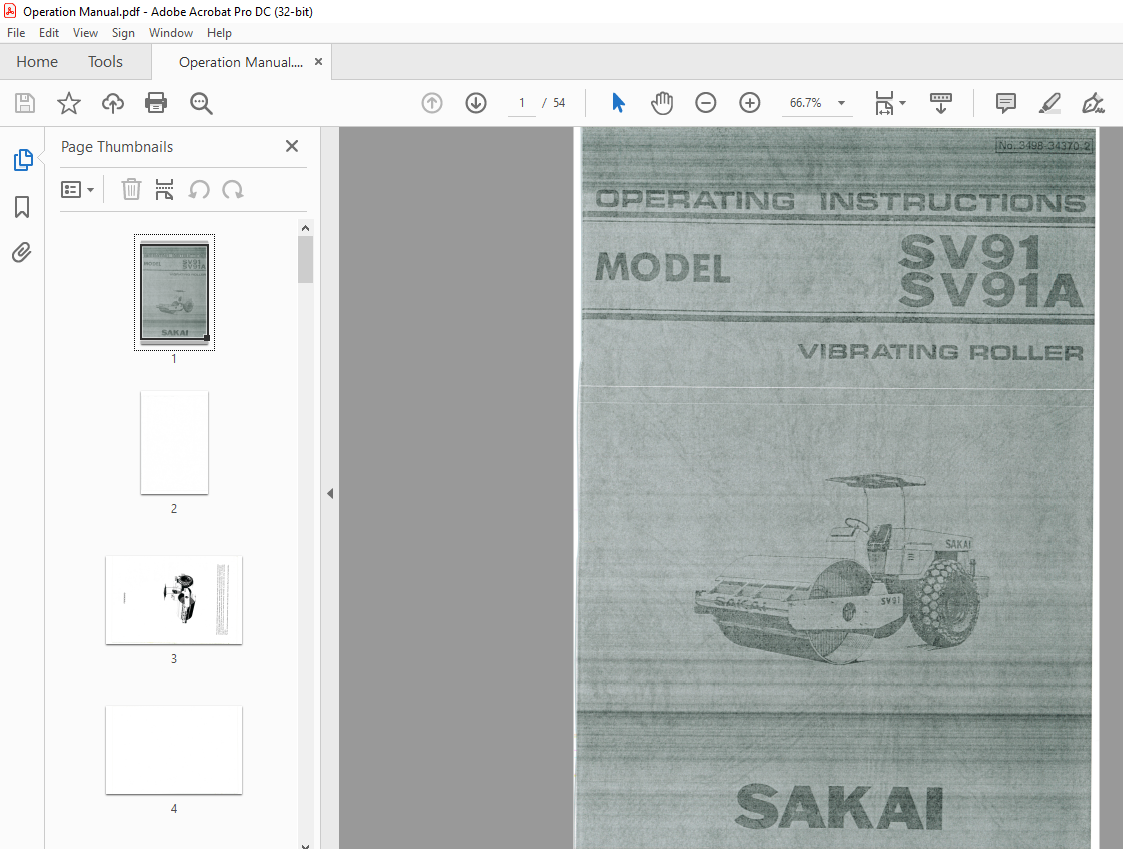Click Print pages icon in thumbnails

[x=165, y=190]
